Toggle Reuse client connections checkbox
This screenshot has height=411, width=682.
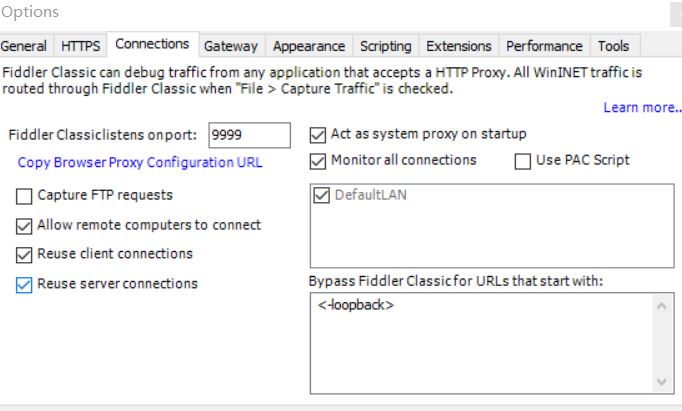pos(25,254)
